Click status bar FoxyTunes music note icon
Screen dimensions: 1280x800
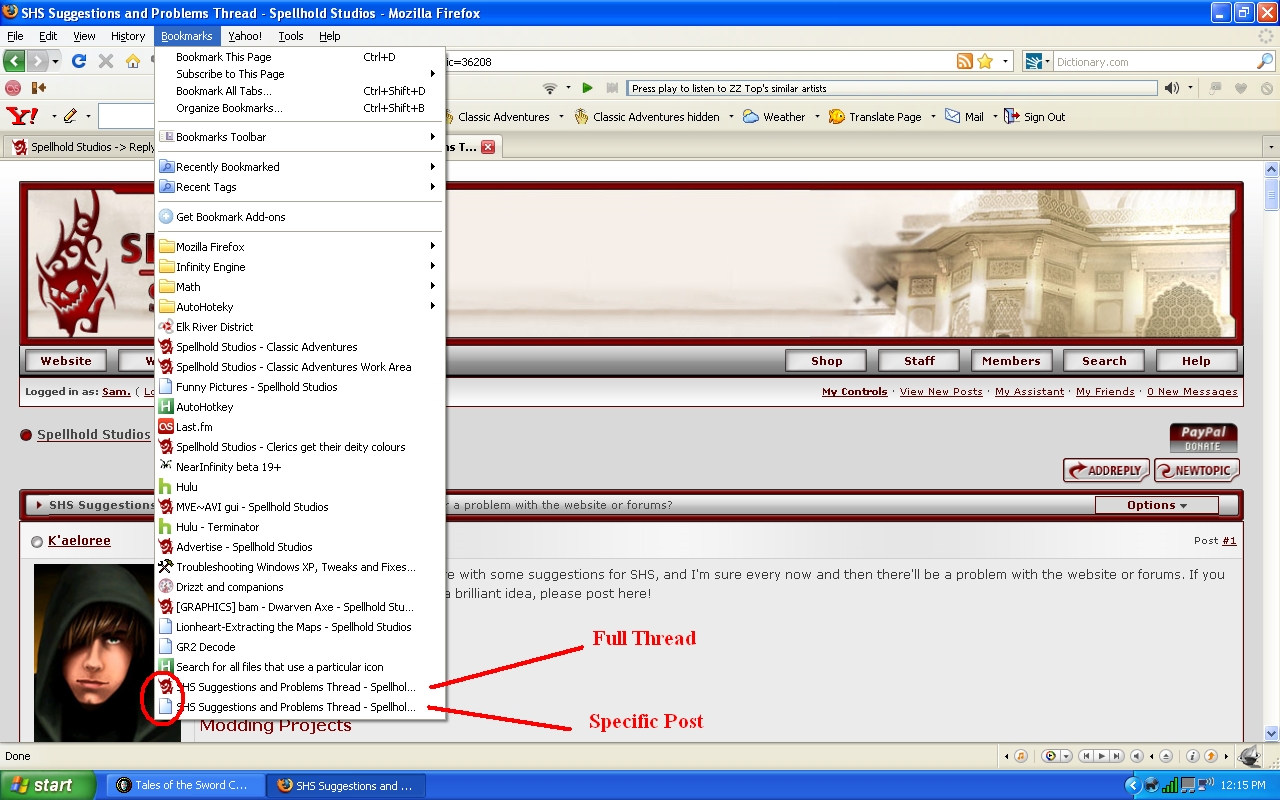tap(1021, 756)
